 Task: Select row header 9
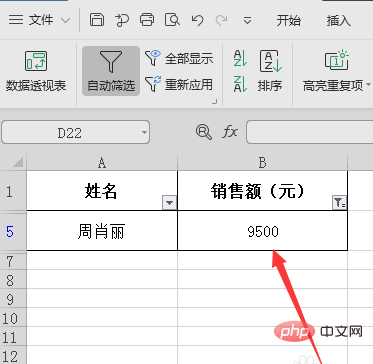pyautogui.click(x=13, y=299)
